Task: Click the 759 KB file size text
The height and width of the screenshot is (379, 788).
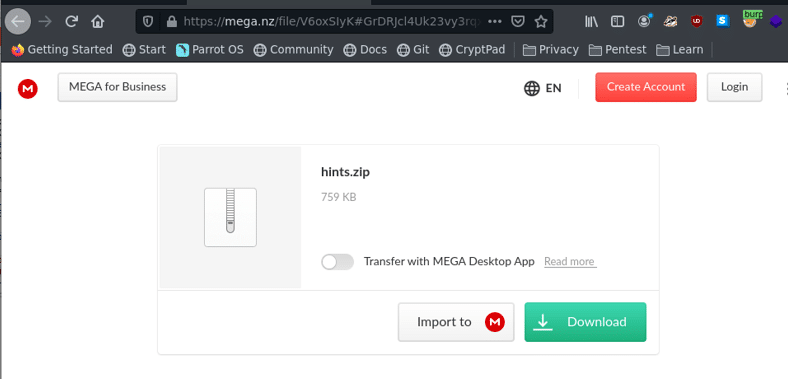Action: tap(338, 197)
